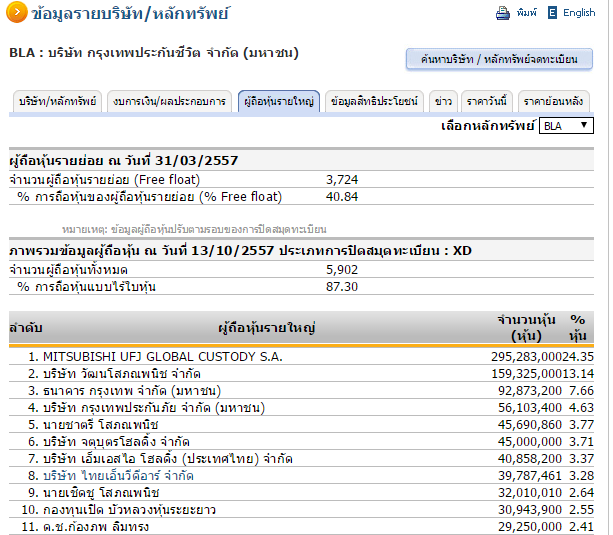
Task: Click share count 32,010,010
Action: [x=530, y=492]
